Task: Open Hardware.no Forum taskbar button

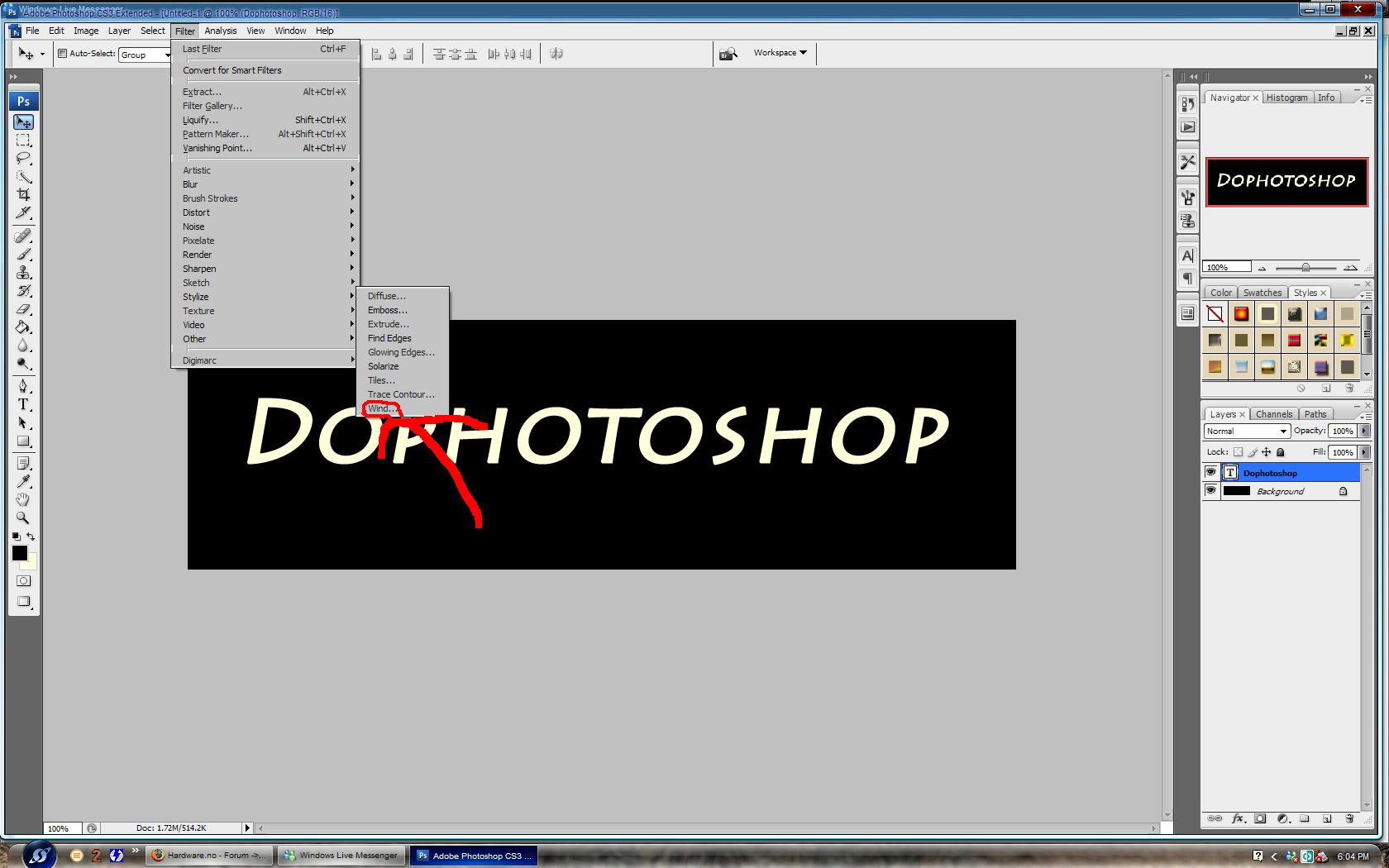Action: (209, 856)
